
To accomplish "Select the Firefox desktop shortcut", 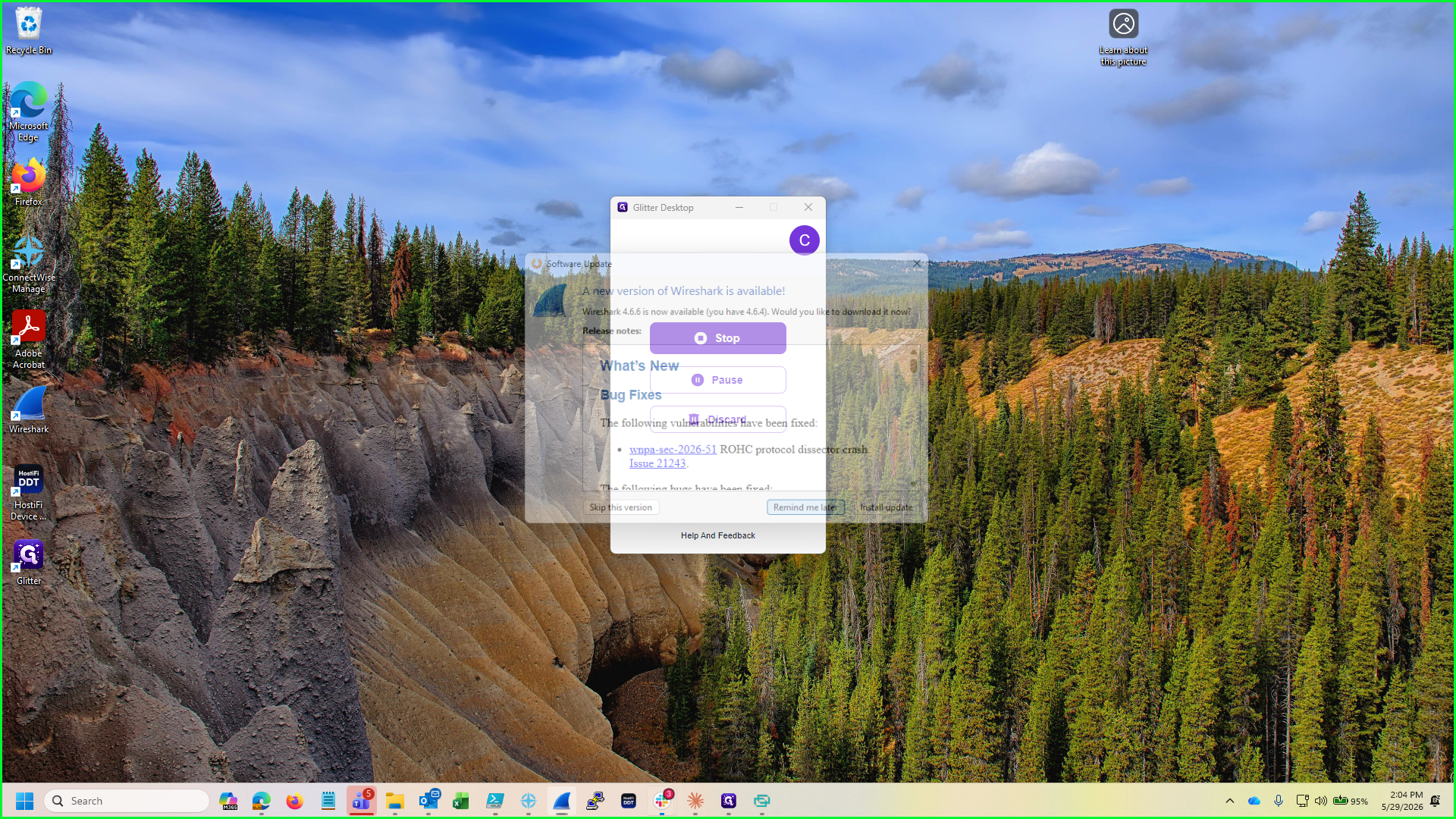I will click(29, 182).
